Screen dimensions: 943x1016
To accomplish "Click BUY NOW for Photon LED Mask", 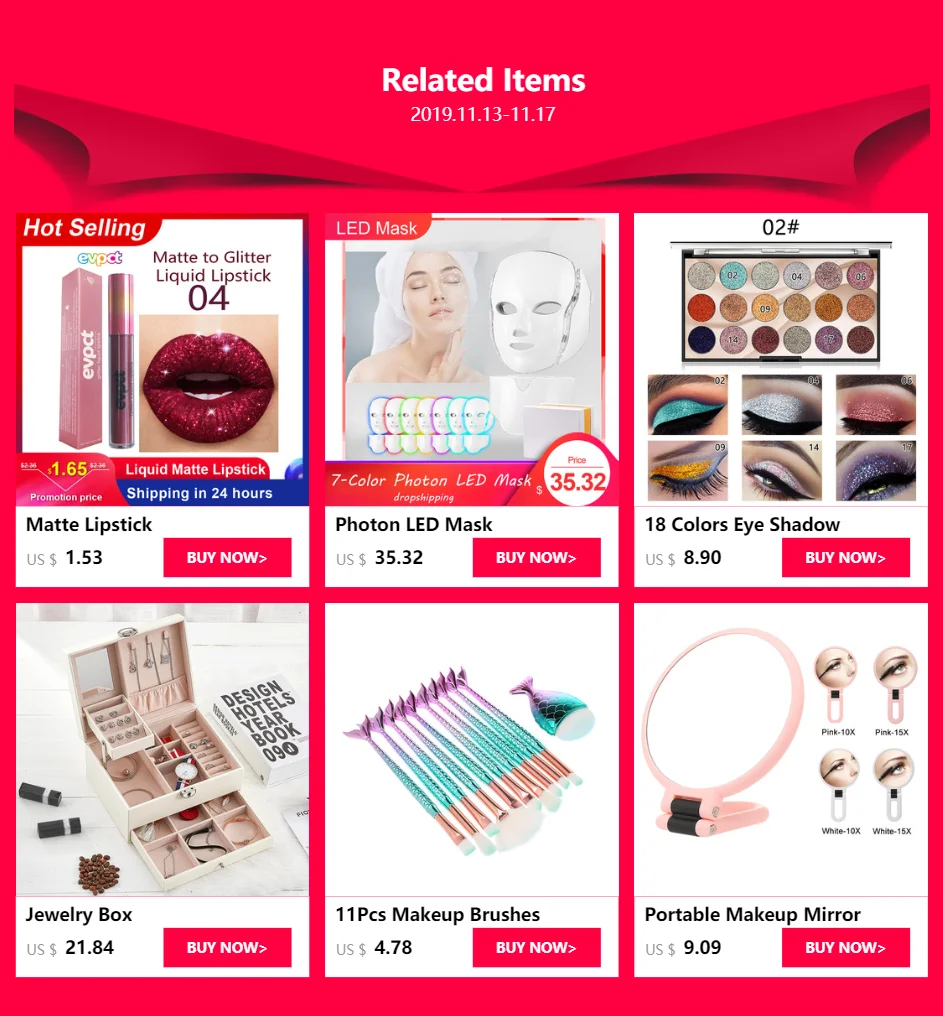I will (x=536, y=557).
